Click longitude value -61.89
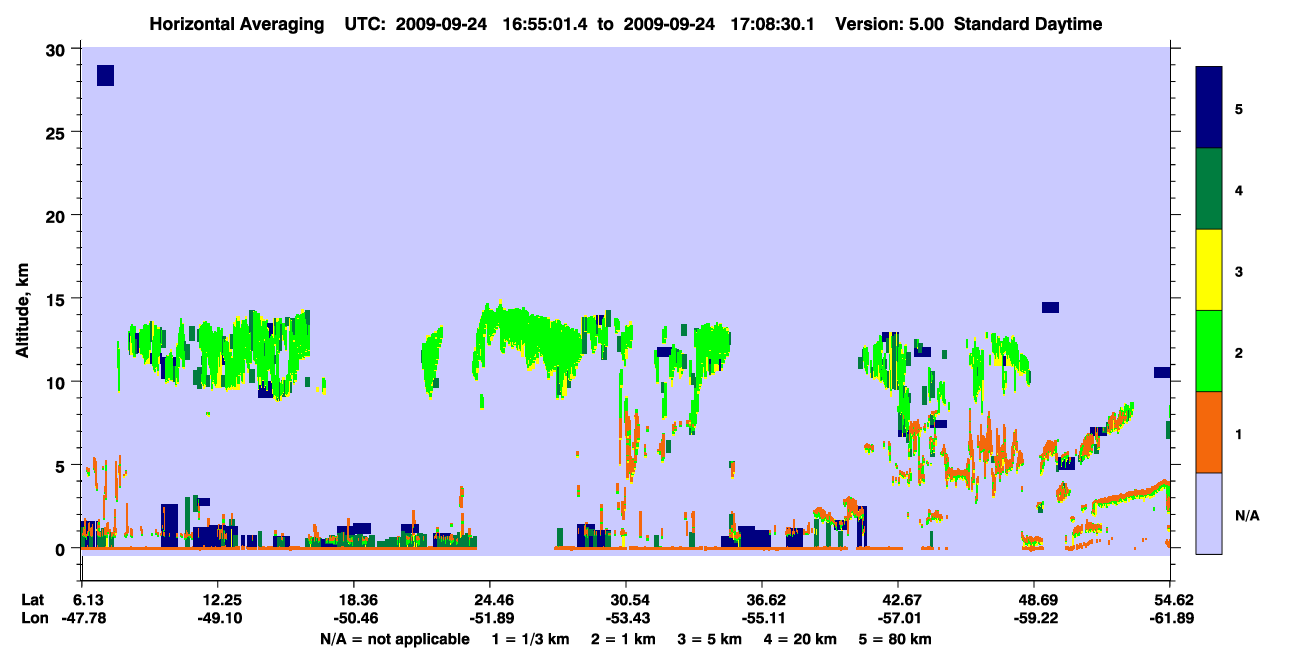The image size is (1300, 667). click(x=1170, y=619)
